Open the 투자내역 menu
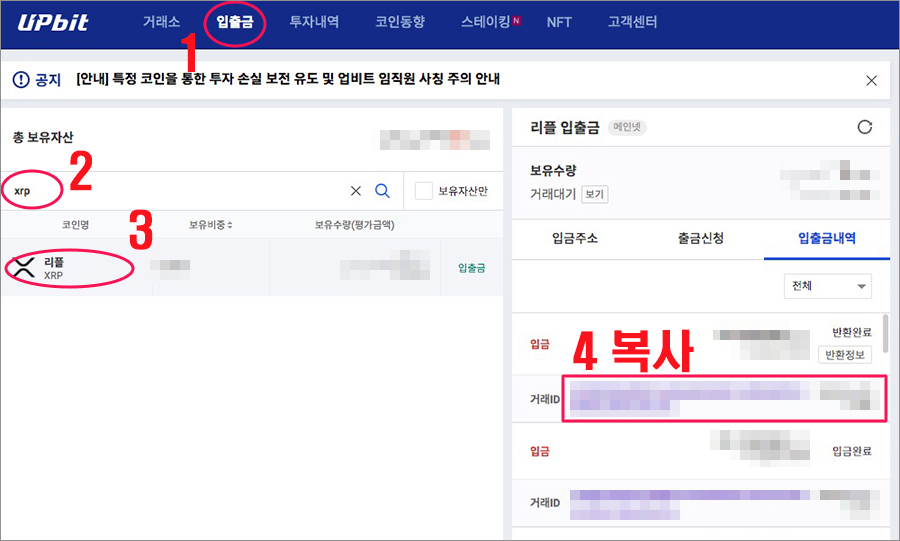Viewport: 900px width, 541px height. [314, 22]
